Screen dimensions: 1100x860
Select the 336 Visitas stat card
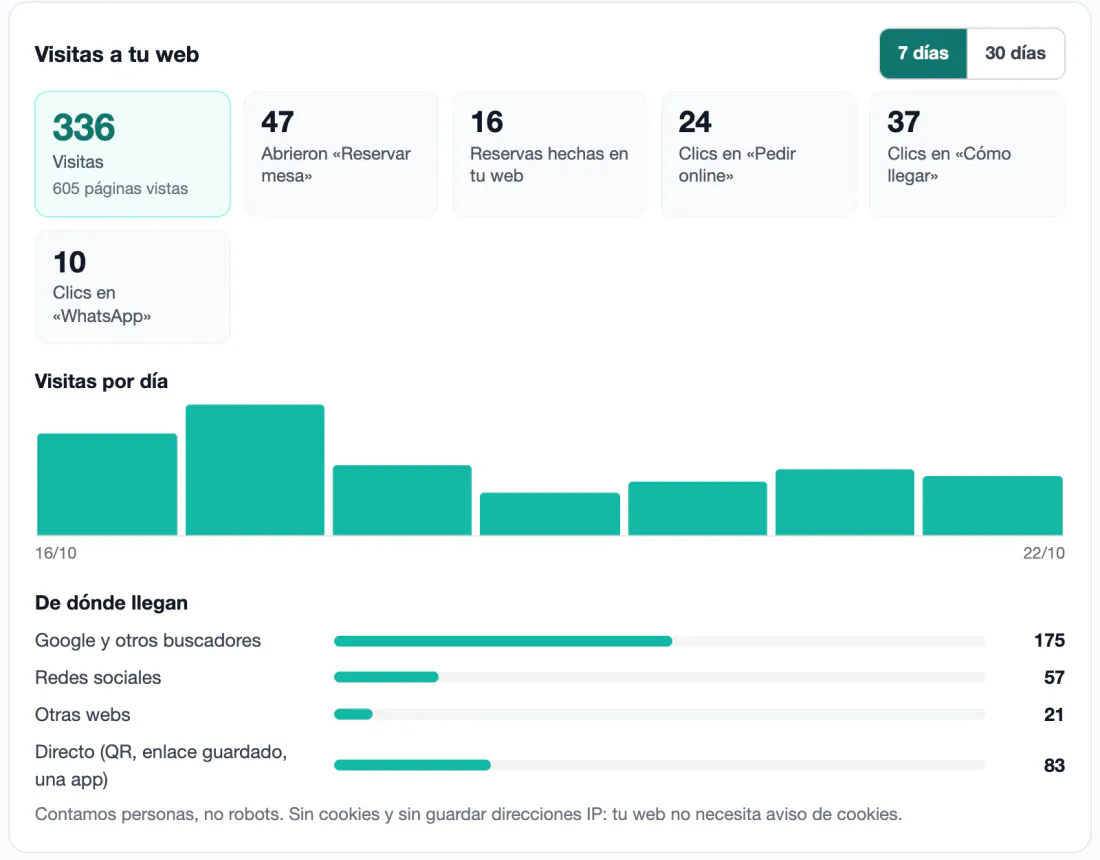(x=133, y=154)
